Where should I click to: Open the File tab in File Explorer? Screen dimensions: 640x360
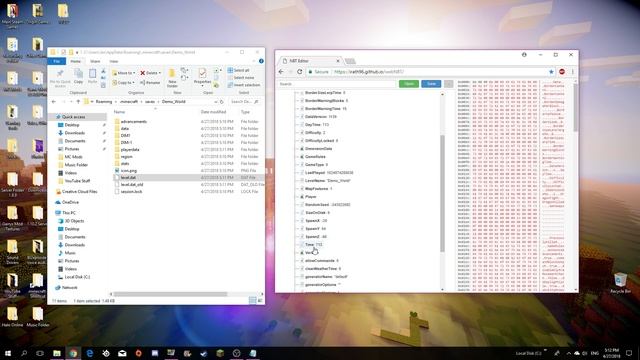[57, 61]
